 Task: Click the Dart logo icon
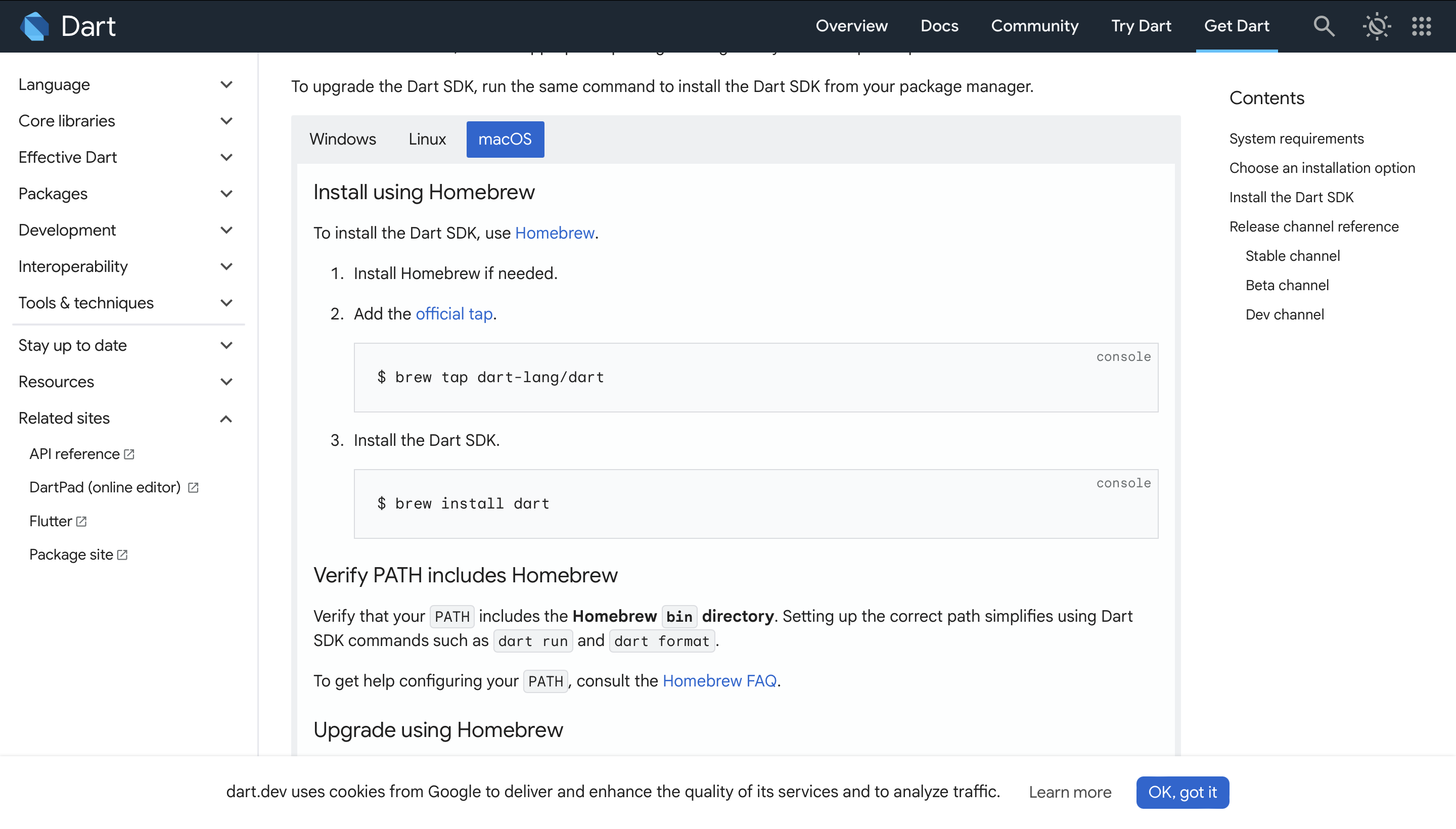coord(34,26)
